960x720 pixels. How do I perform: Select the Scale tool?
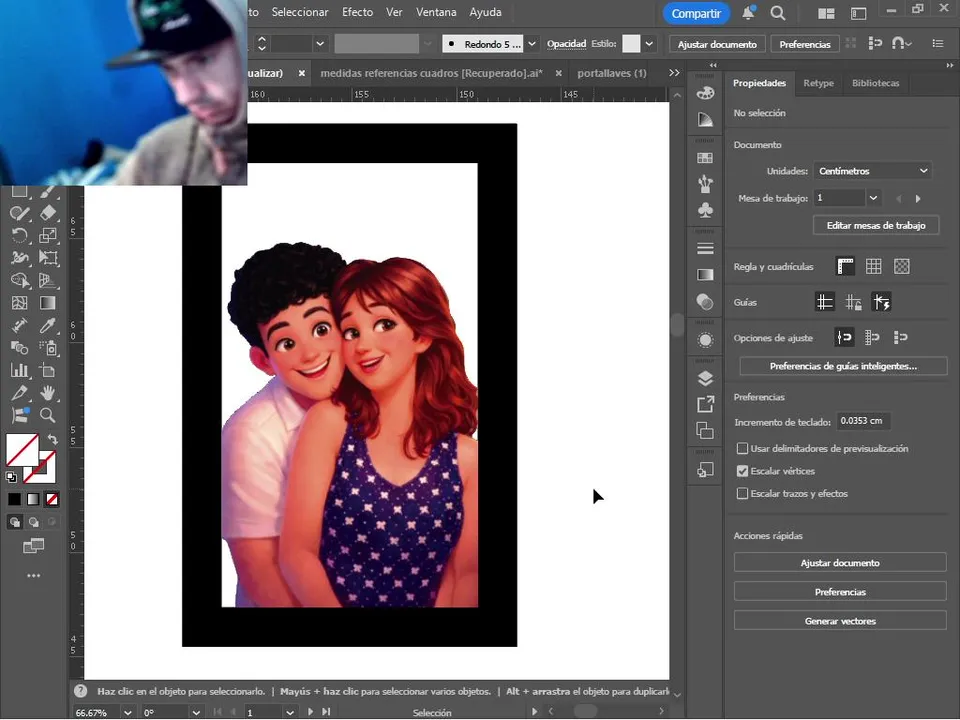(48, 235)
